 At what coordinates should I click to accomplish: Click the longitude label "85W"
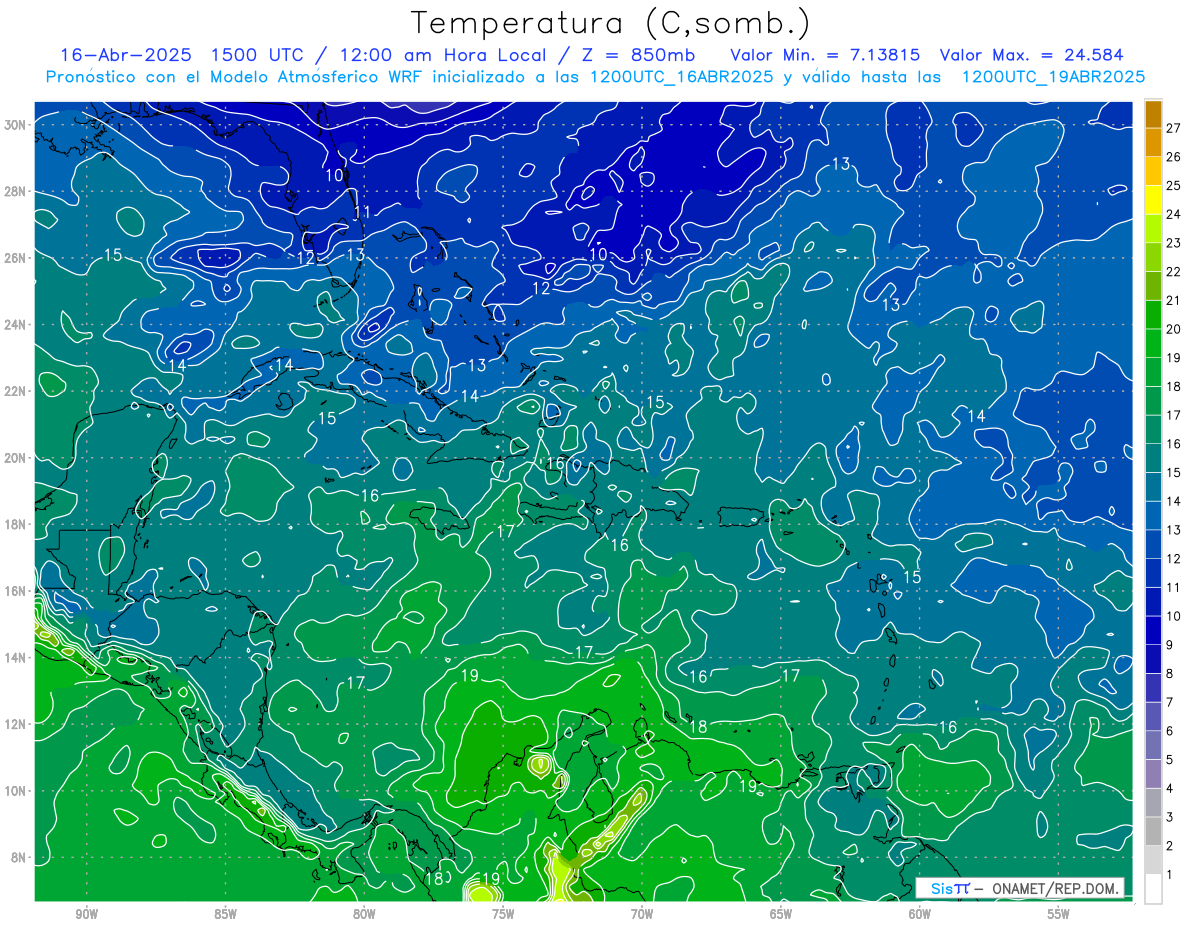coord(225,914)
